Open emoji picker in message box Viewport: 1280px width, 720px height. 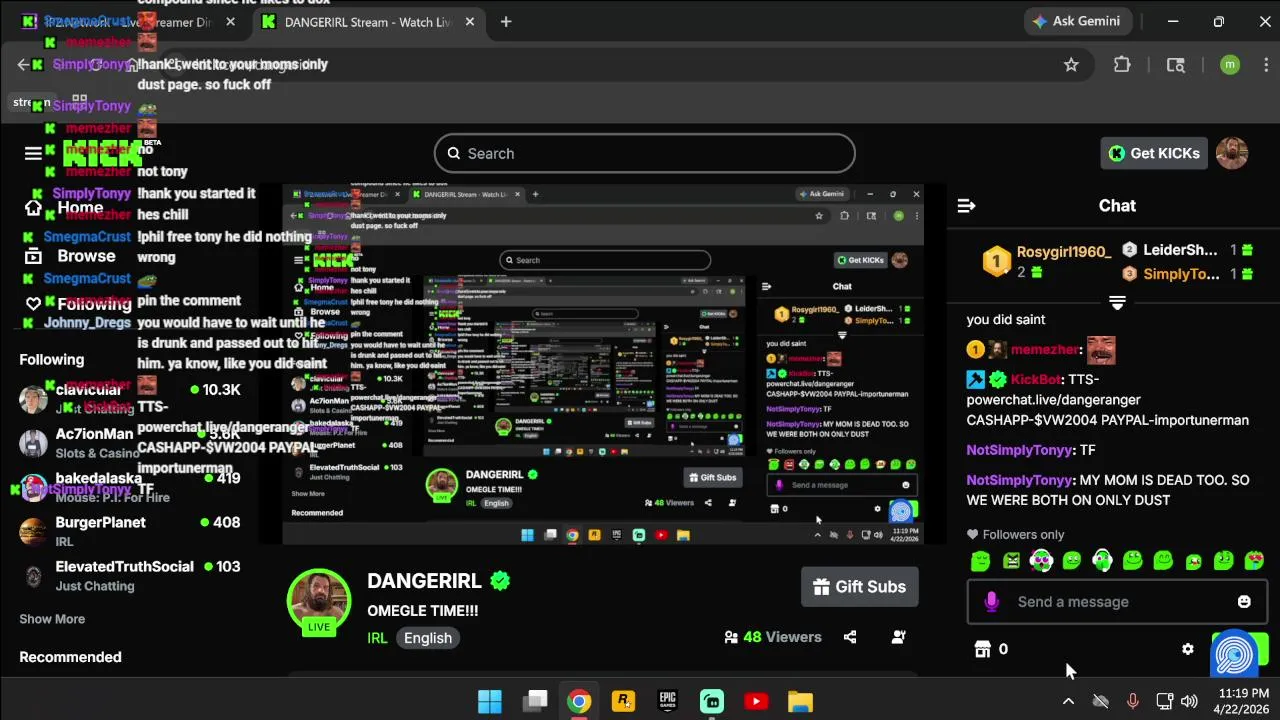tap(1244, 601)
